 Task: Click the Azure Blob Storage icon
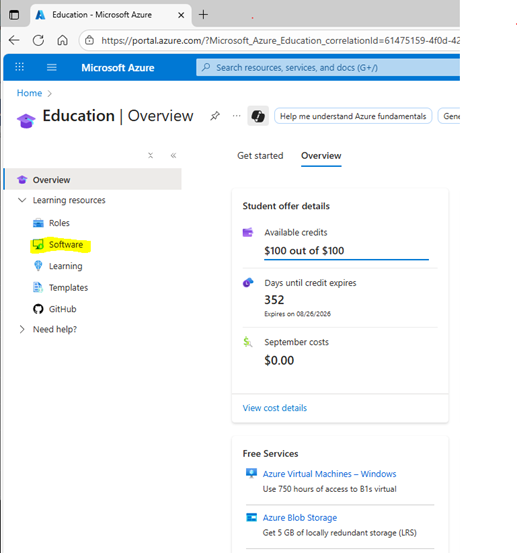(x=251, y=517)
